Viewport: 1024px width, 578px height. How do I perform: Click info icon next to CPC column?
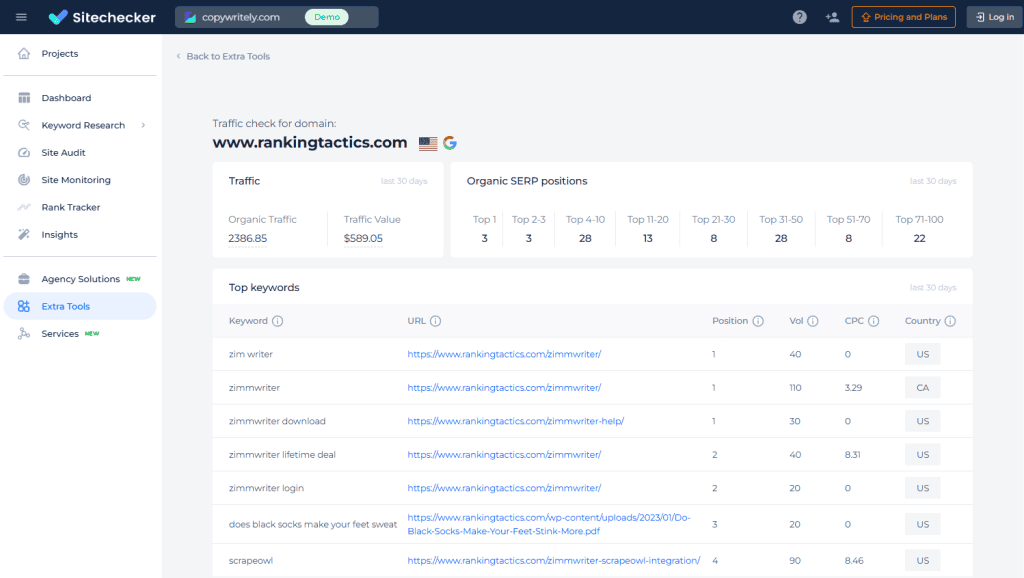[873, 321]
